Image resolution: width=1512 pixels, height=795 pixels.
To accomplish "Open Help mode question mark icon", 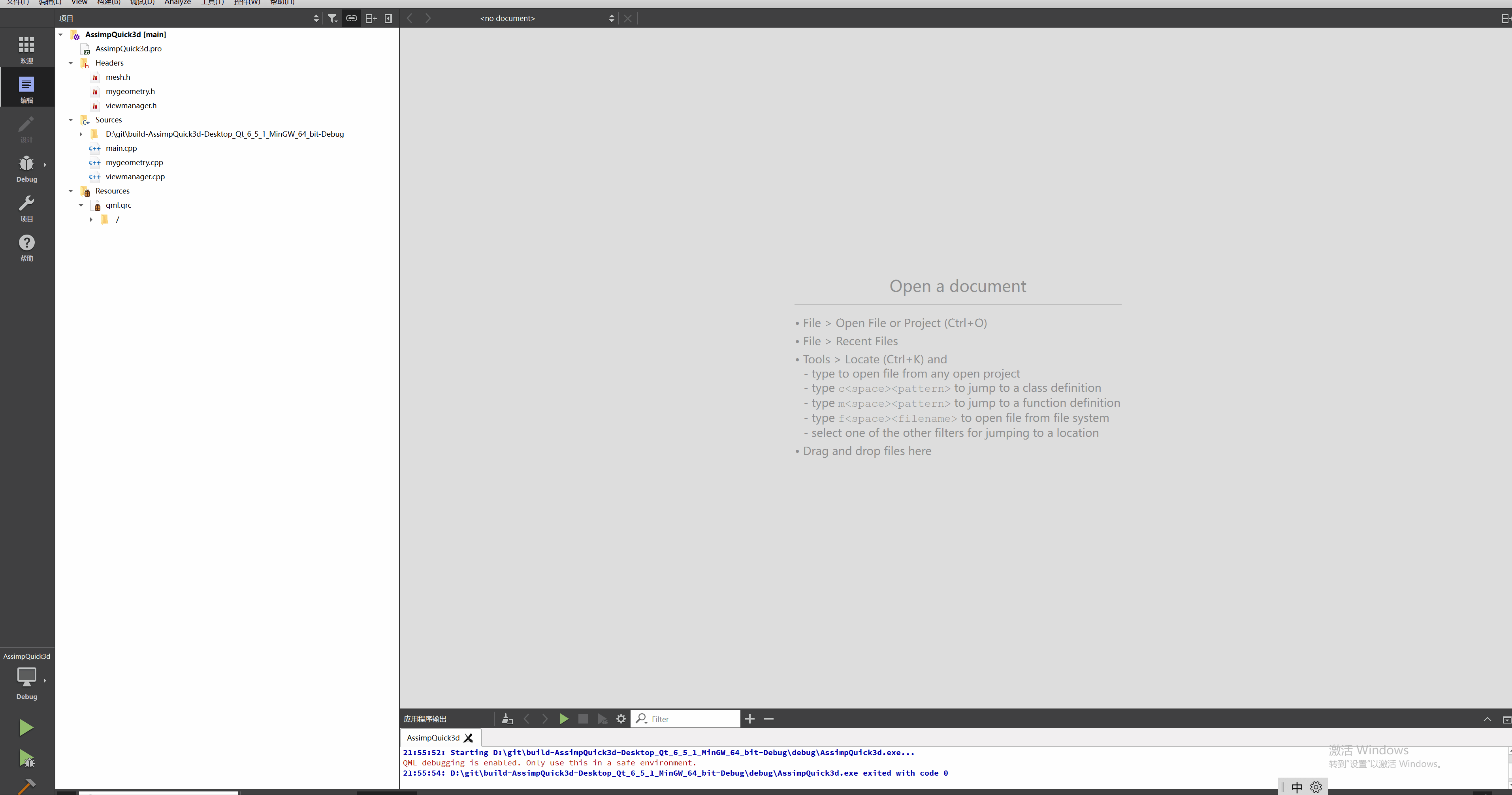I will (26, 248).
